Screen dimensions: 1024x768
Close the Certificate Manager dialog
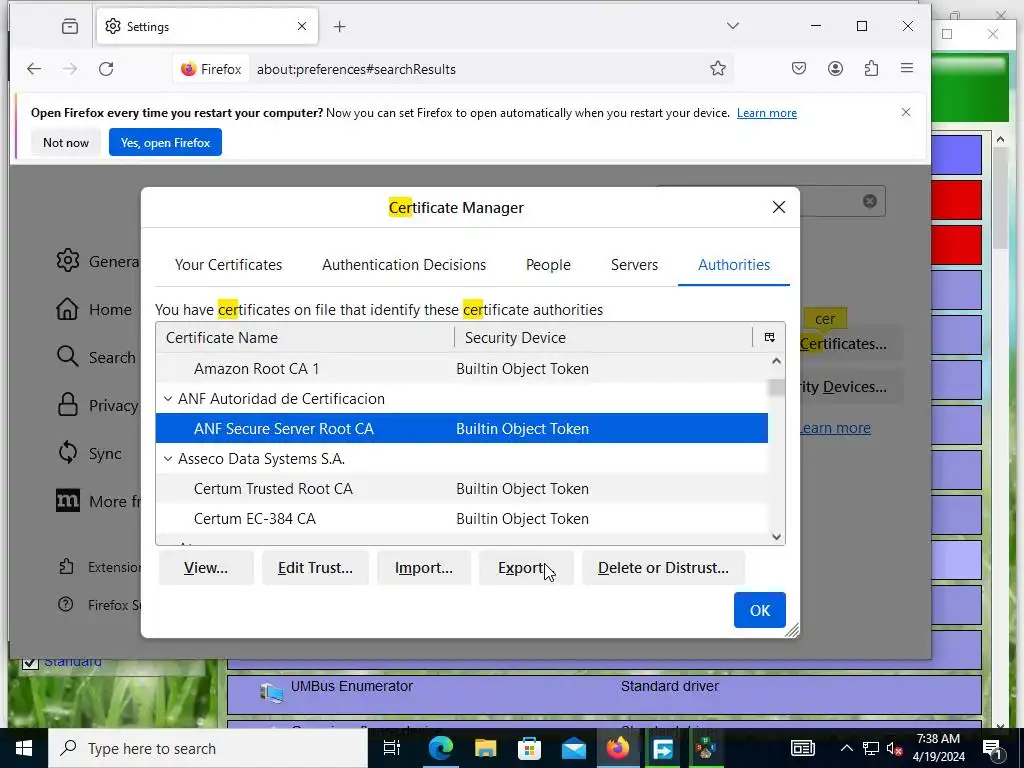pyautogui.click(x=778, y=207)
